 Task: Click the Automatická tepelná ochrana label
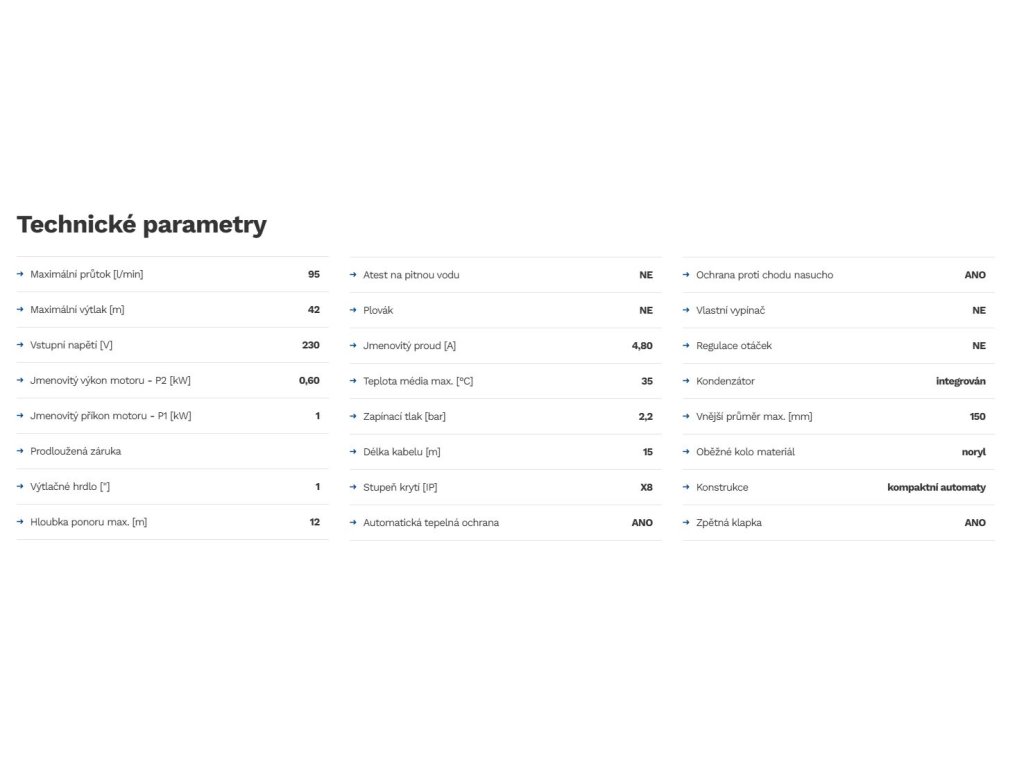[431, 522]
